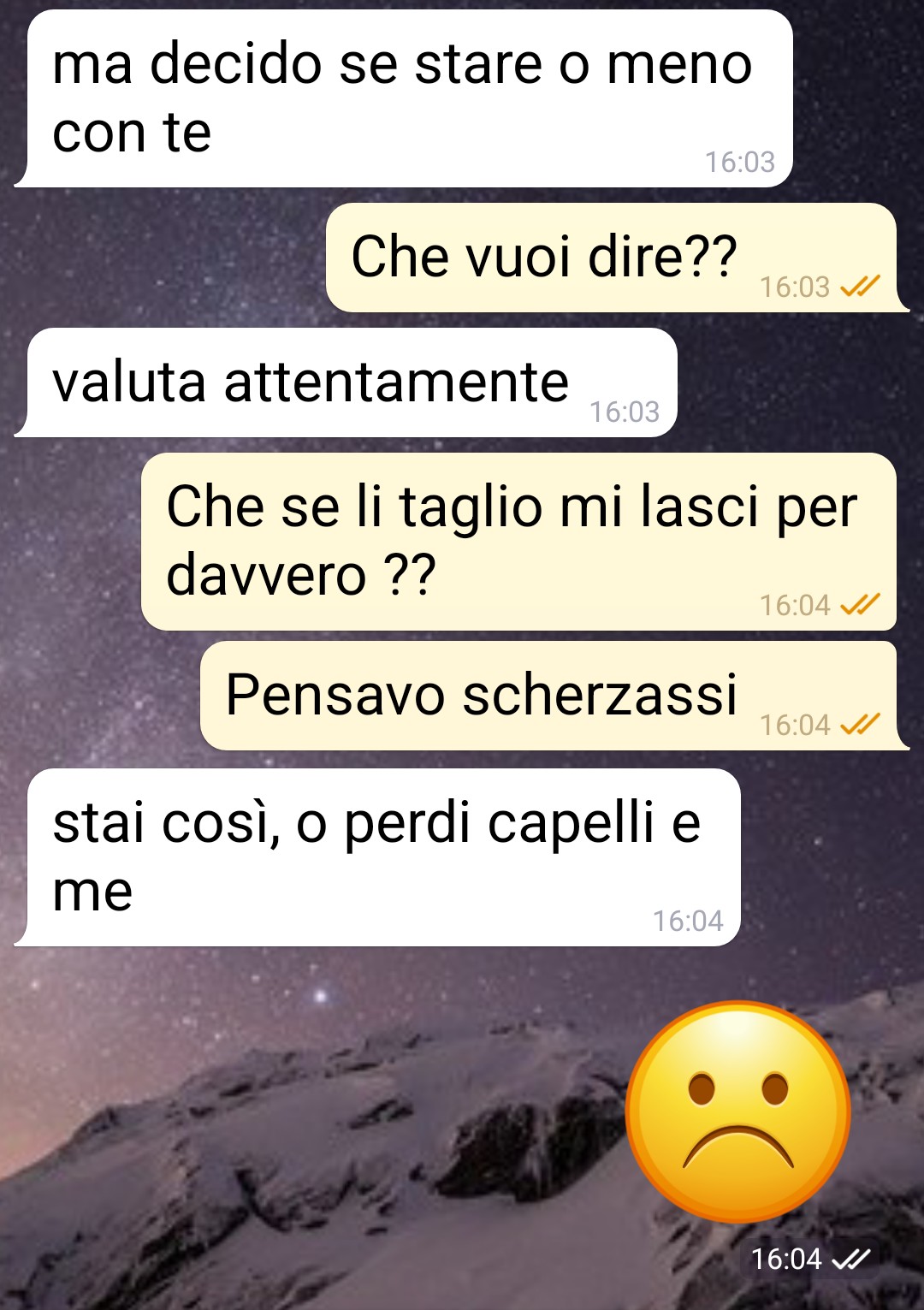Tap the 16:03 timestamp of 'Che vuoi dire??'
924x1310 pixels.
[x=795, y=287]
